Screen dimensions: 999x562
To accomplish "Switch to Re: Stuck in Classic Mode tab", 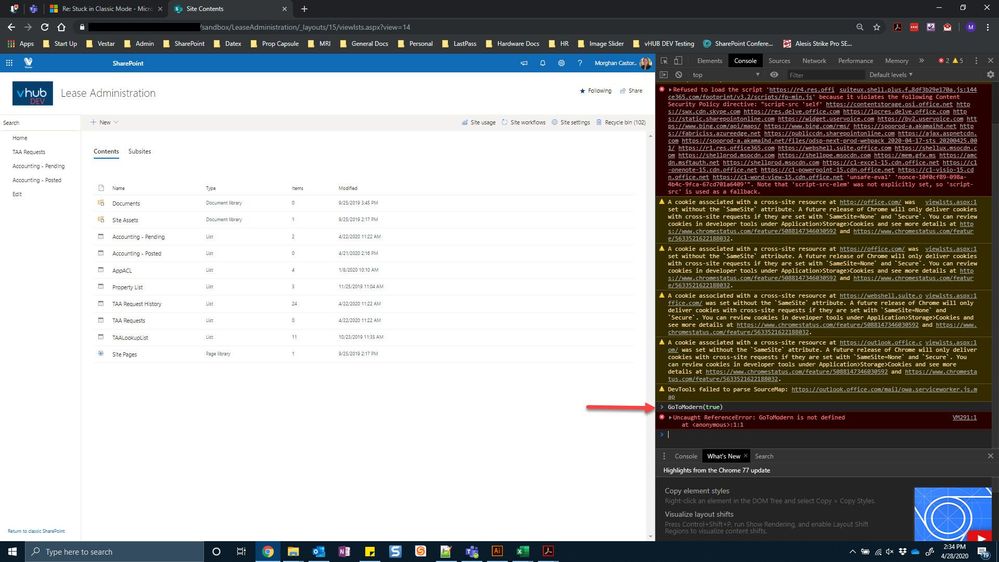I will pos(106,9).
